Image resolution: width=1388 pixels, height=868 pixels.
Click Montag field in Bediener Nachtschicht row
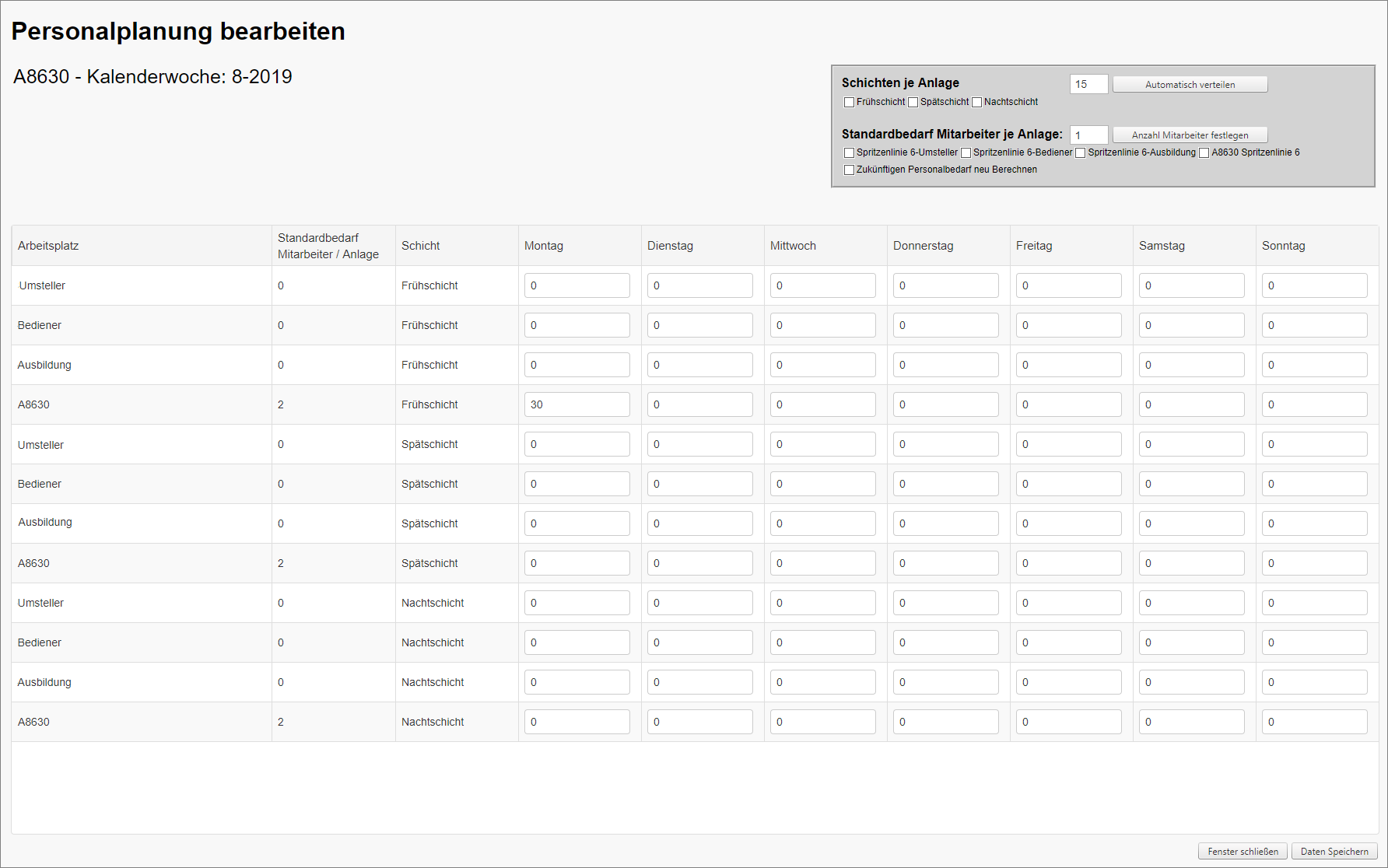(x=577, y=642)
